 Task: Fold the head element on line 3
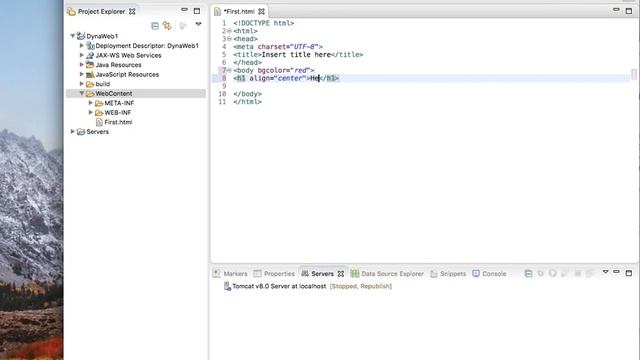click(x=229, y=38)
